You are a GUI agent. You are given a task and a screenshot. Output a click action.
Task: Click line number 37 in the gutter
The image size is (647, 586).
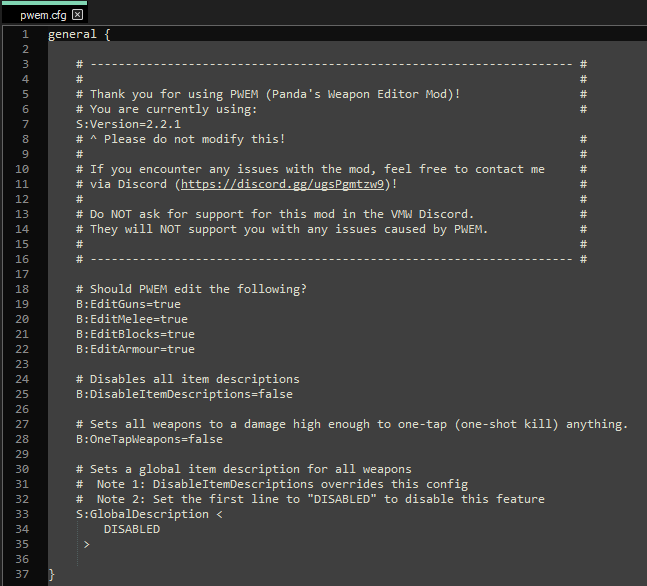click(x=25, y=574)
